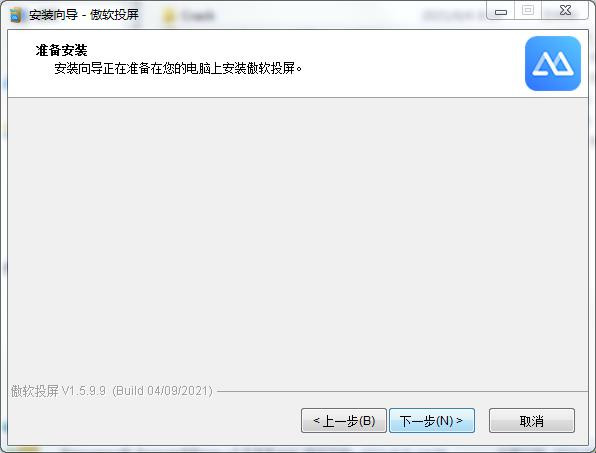This screenshot has height=453, width=596.
Task: Click the right arrow on the 下一步 button
Action: (x=459, y=420)
